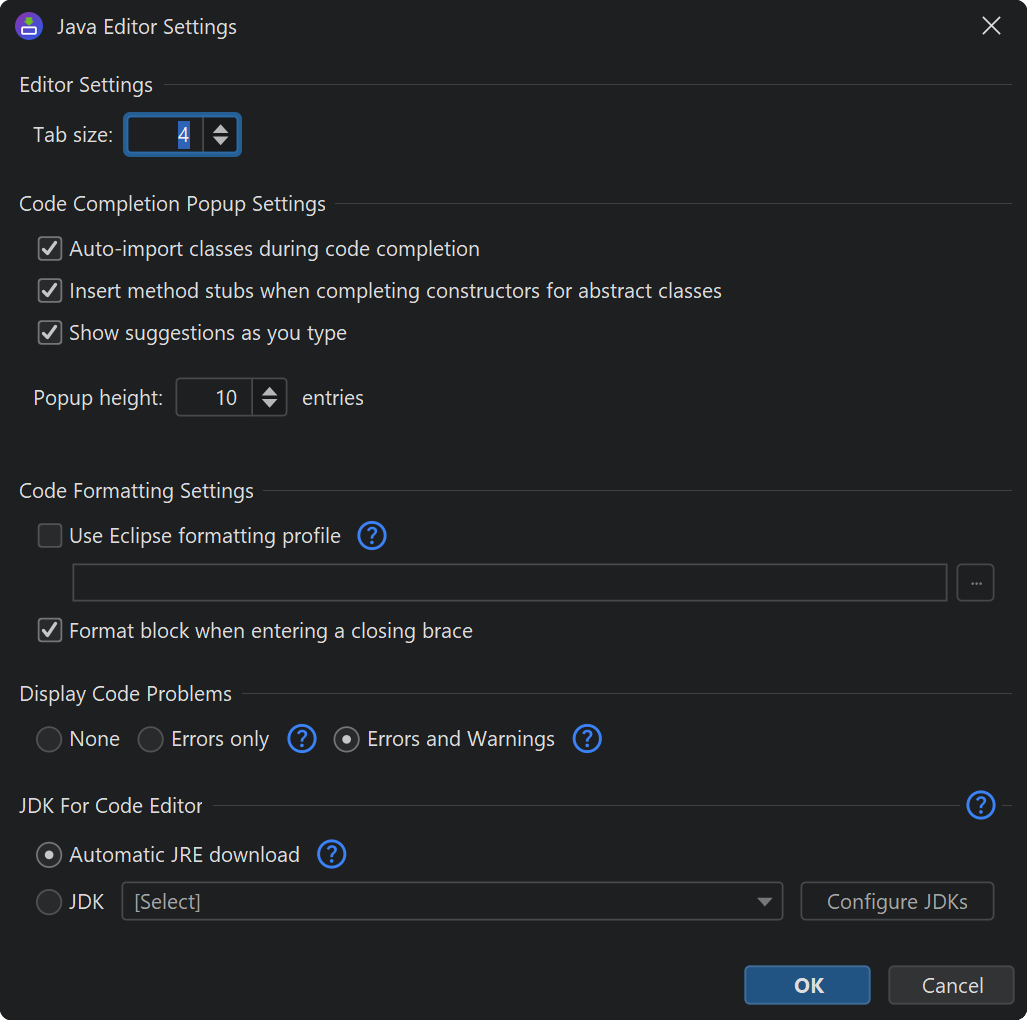Click help icon beside Automatic JRE download
1027x1020 pixels.
point(331,855)
